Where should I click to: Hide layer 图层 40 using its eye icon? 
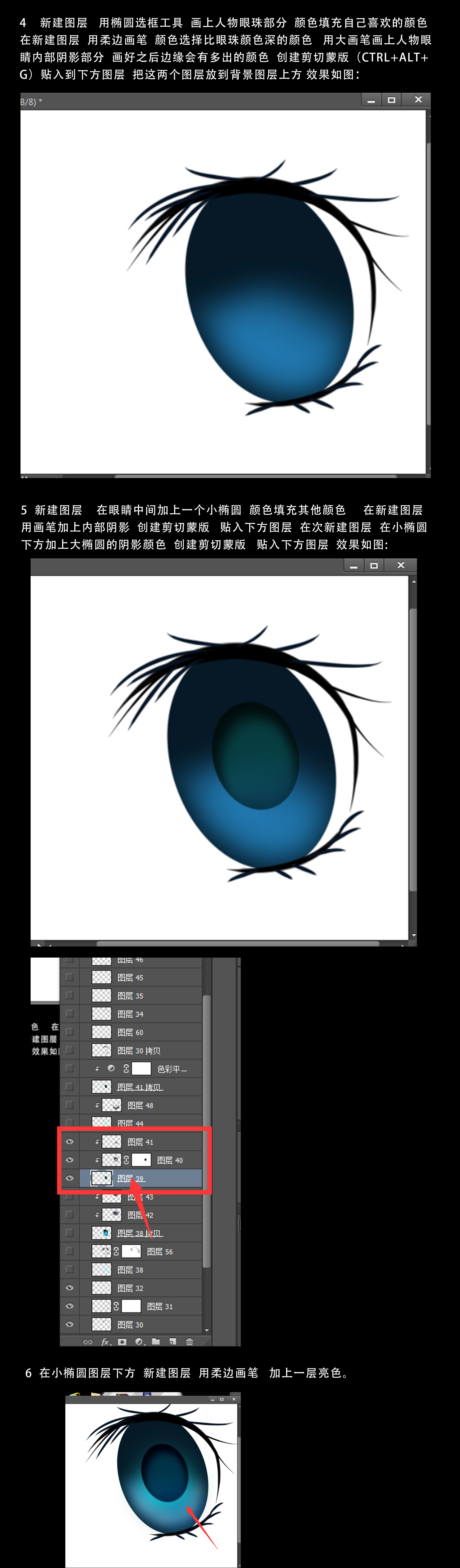(69, 1160)
